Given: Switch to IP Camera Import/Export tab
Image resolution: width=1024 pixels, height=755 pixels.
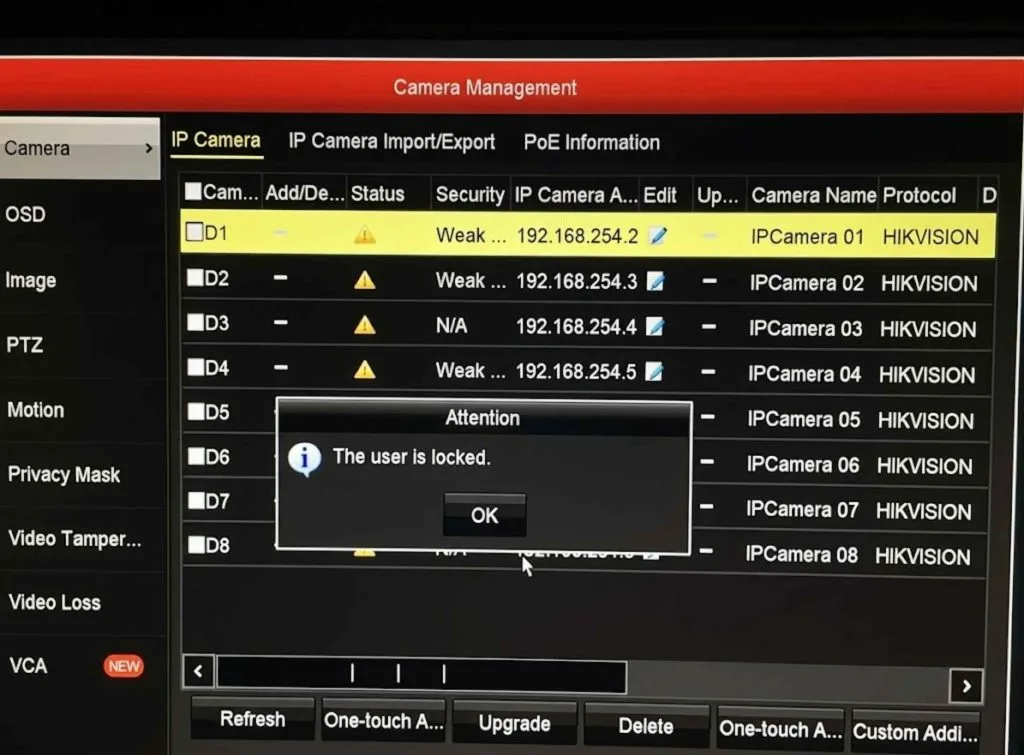Looking at the screenshot, I should 392,142.
